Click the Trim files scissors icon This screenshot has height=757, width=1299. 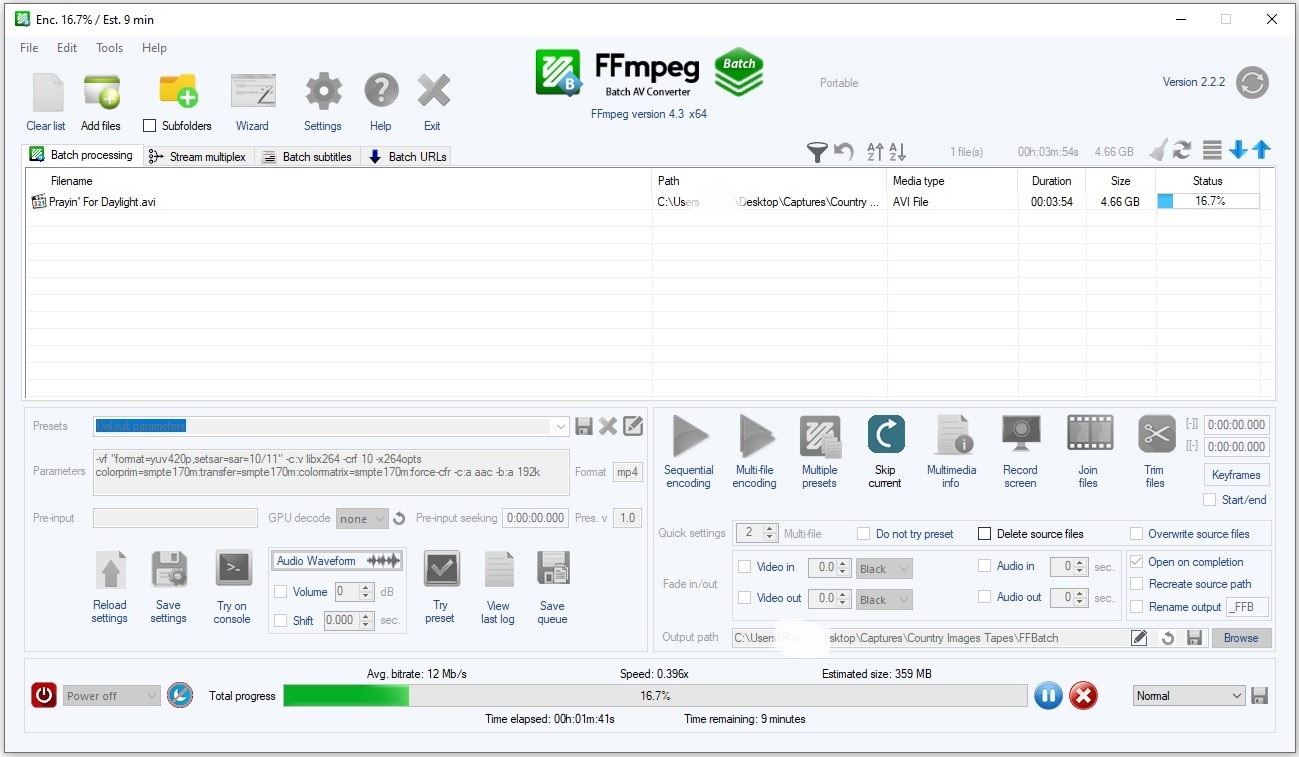[1156, 434]
